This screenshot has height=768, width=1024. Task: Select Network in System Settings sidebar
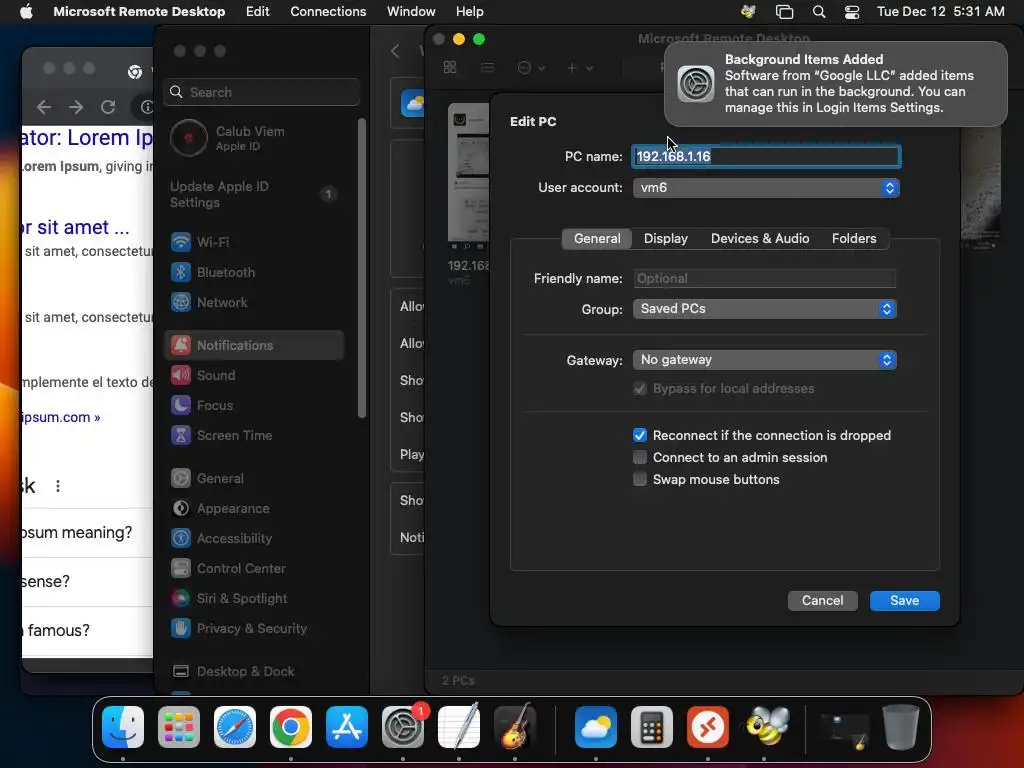pos(254,302)
